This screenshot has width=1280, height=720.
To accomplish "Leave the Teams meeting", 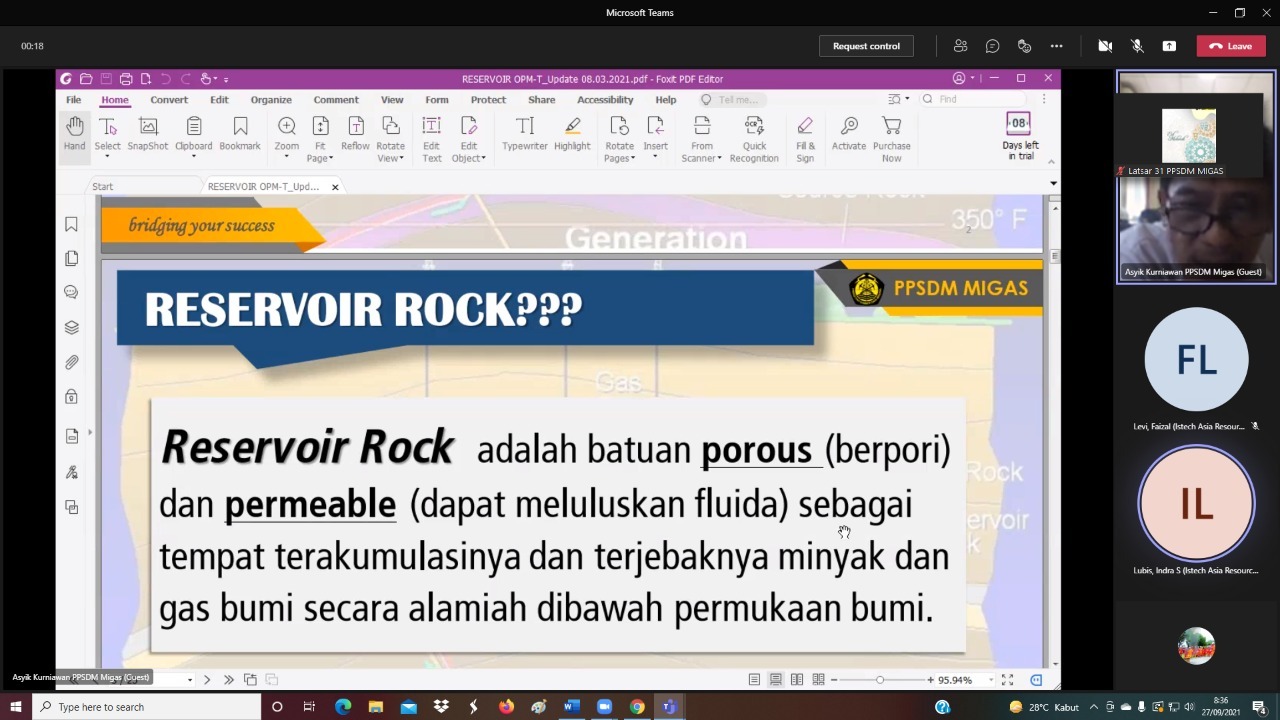I will click(x=1231, y=46).
